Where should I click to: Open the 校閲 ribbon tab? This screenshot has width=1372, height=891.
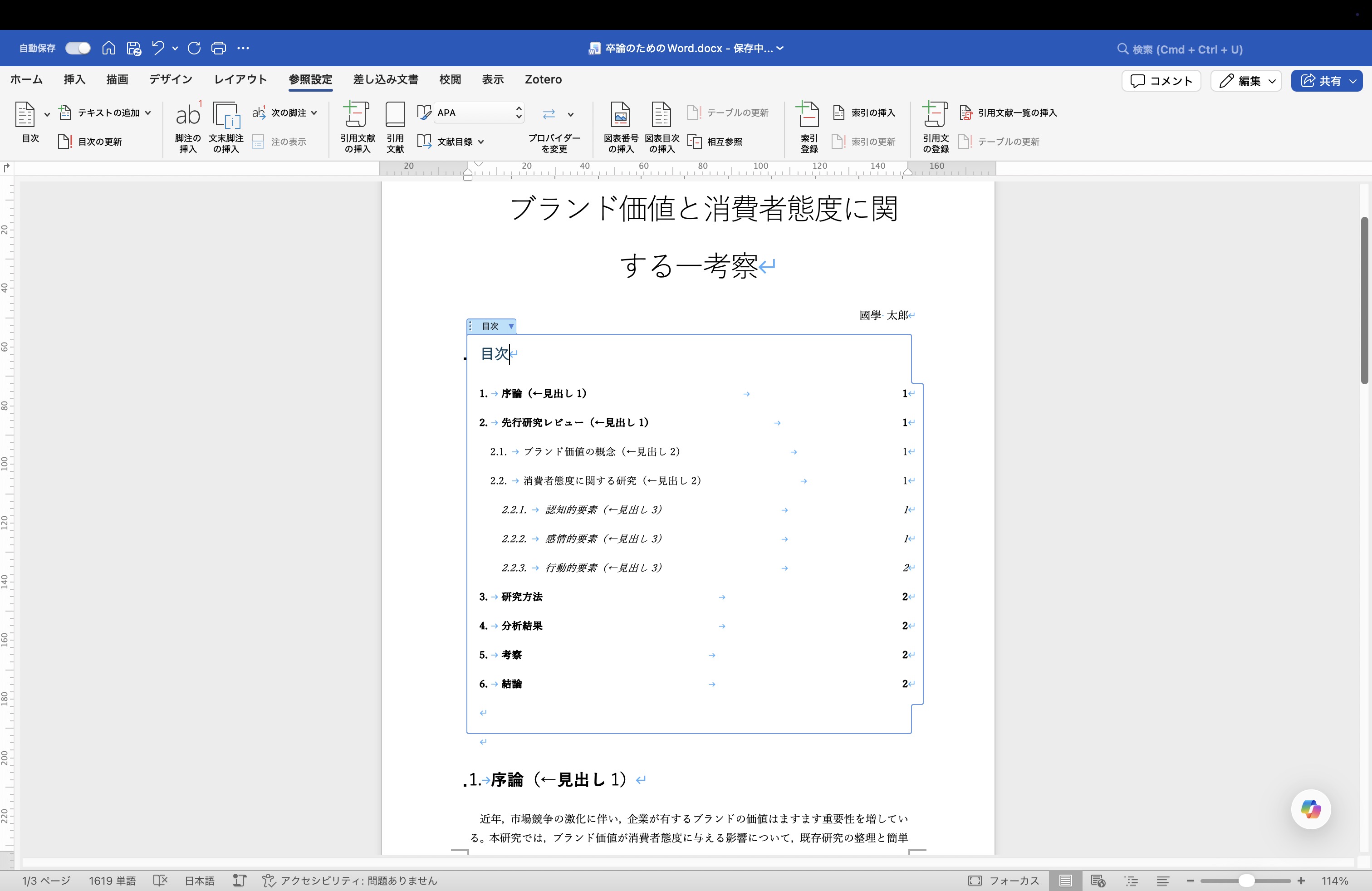(x=450, y=79)
